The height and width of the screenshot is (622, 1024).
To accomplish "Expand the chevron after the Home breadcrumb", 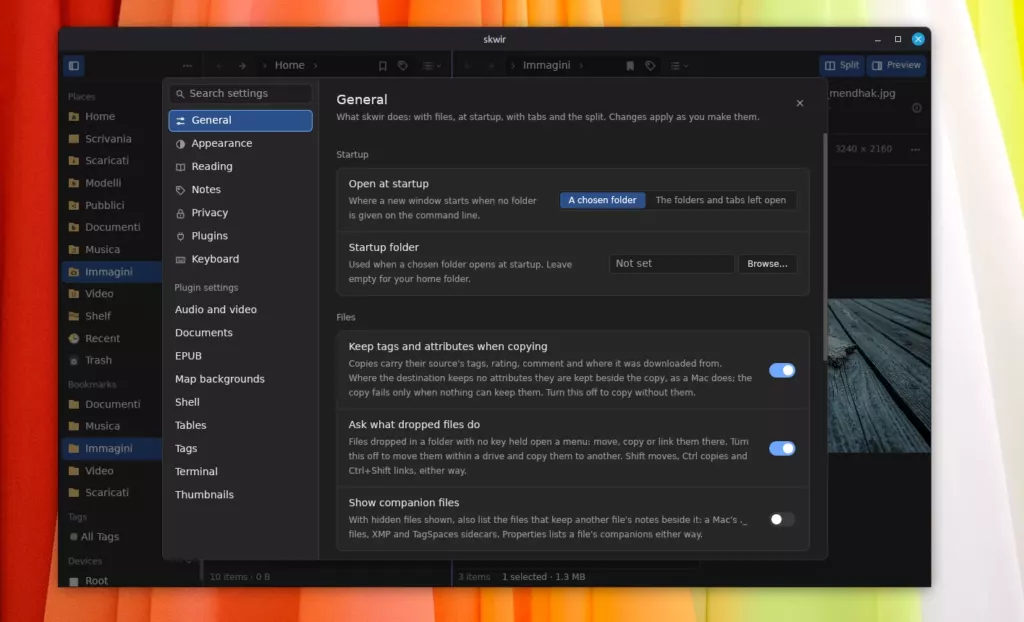I will click(x=315, y=65).
